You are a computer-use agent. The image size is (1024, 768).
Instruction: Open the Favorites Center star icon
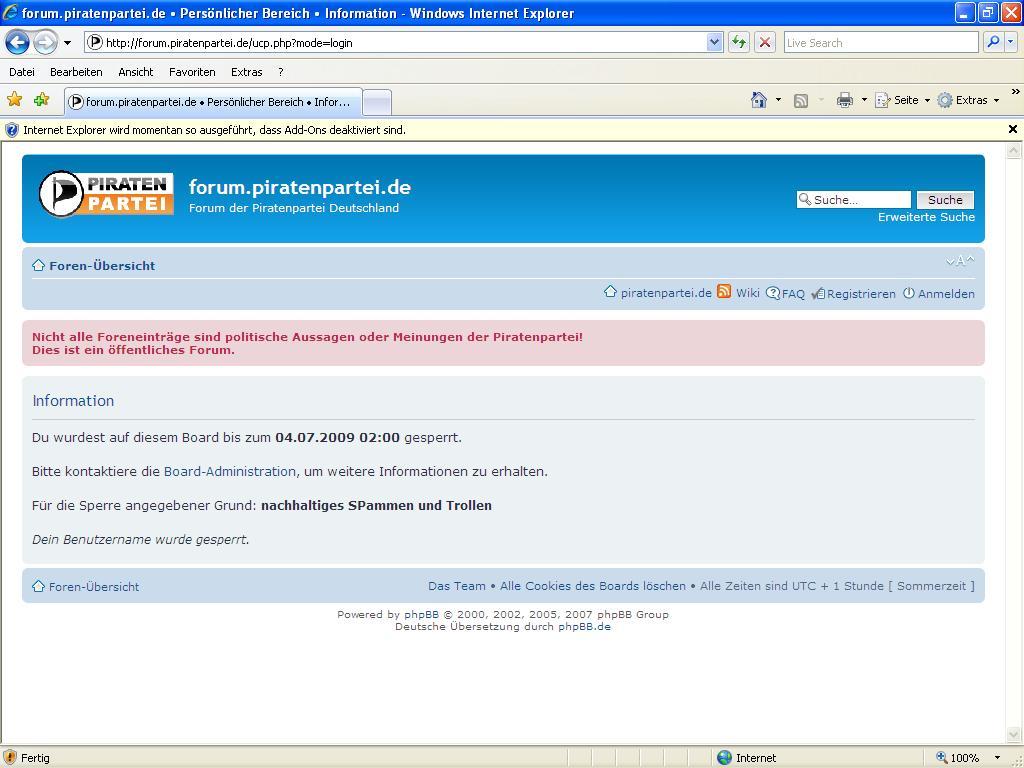(x=14, y=99)
